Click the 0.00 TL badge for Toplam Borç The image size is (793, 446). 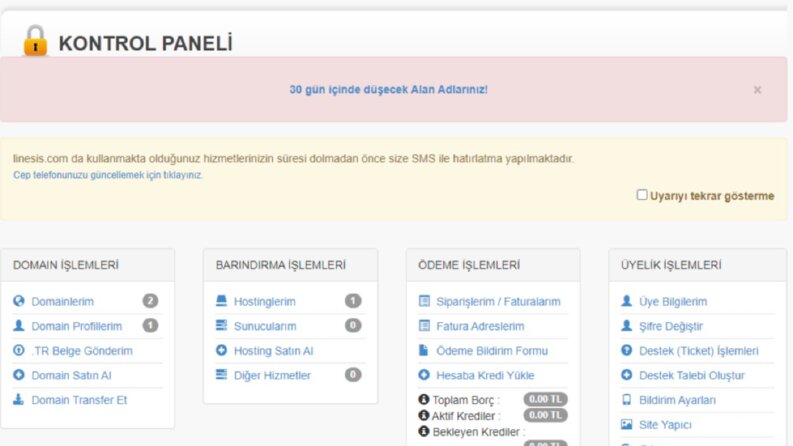click(545, 399)
